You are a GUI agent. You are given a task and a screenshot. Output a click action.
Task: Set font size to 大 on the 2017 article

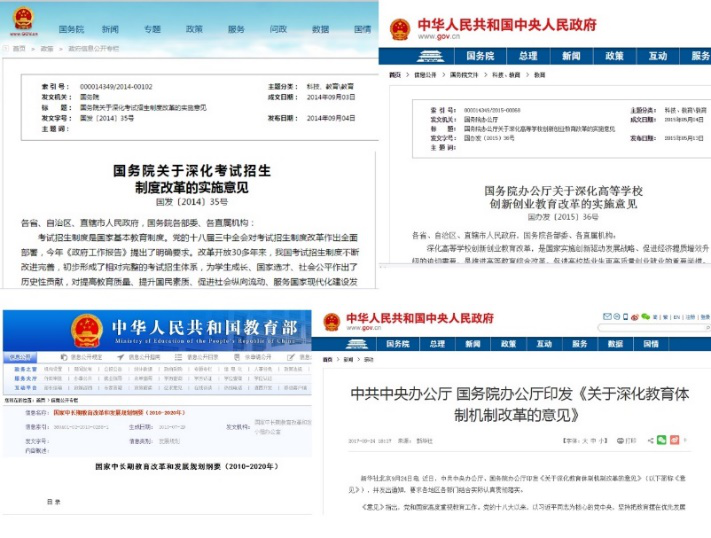click(x=585, y=440)
